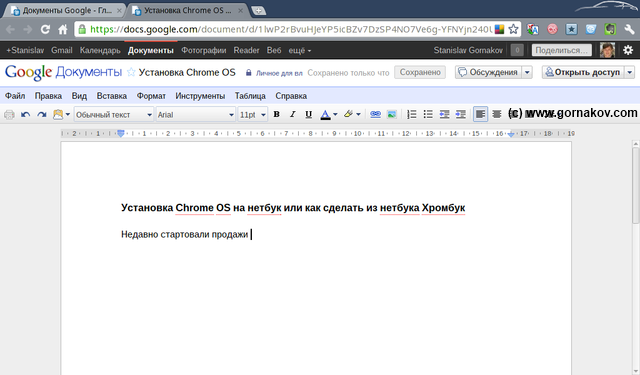Open the Обсуждения discussions button

488,72
